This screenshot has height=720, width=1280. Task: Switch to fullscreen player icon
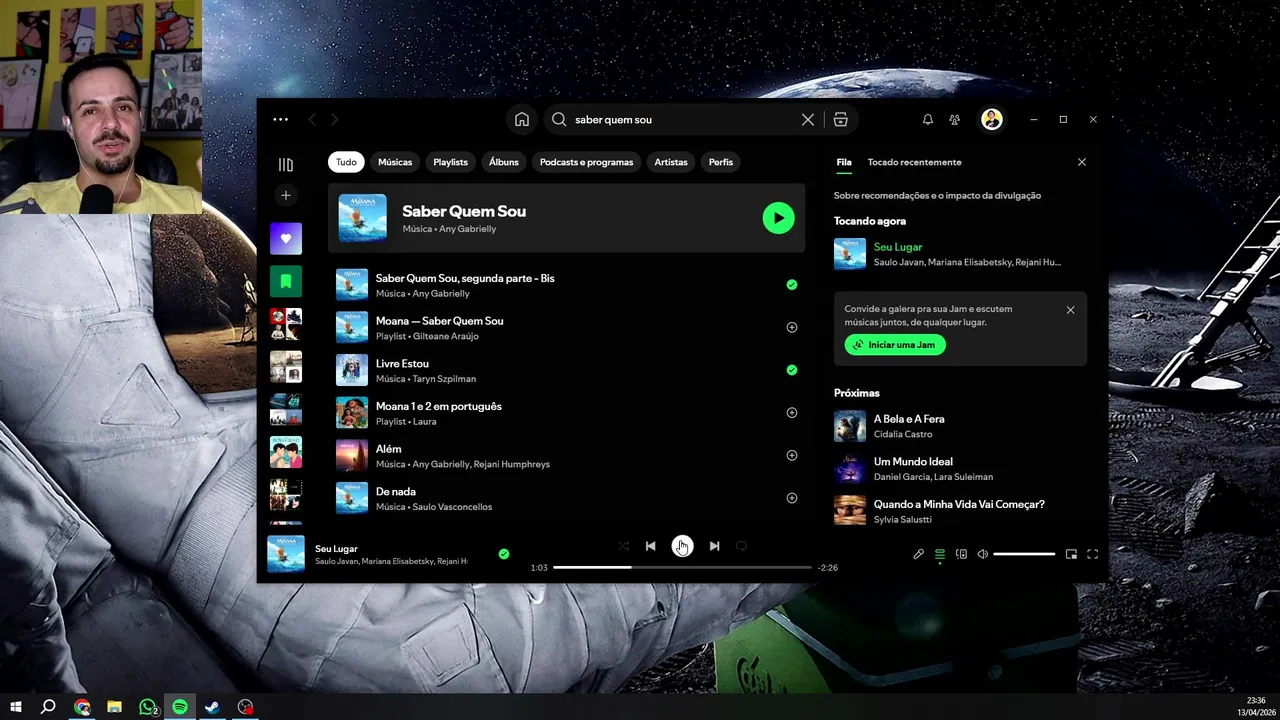[1093, 554]
